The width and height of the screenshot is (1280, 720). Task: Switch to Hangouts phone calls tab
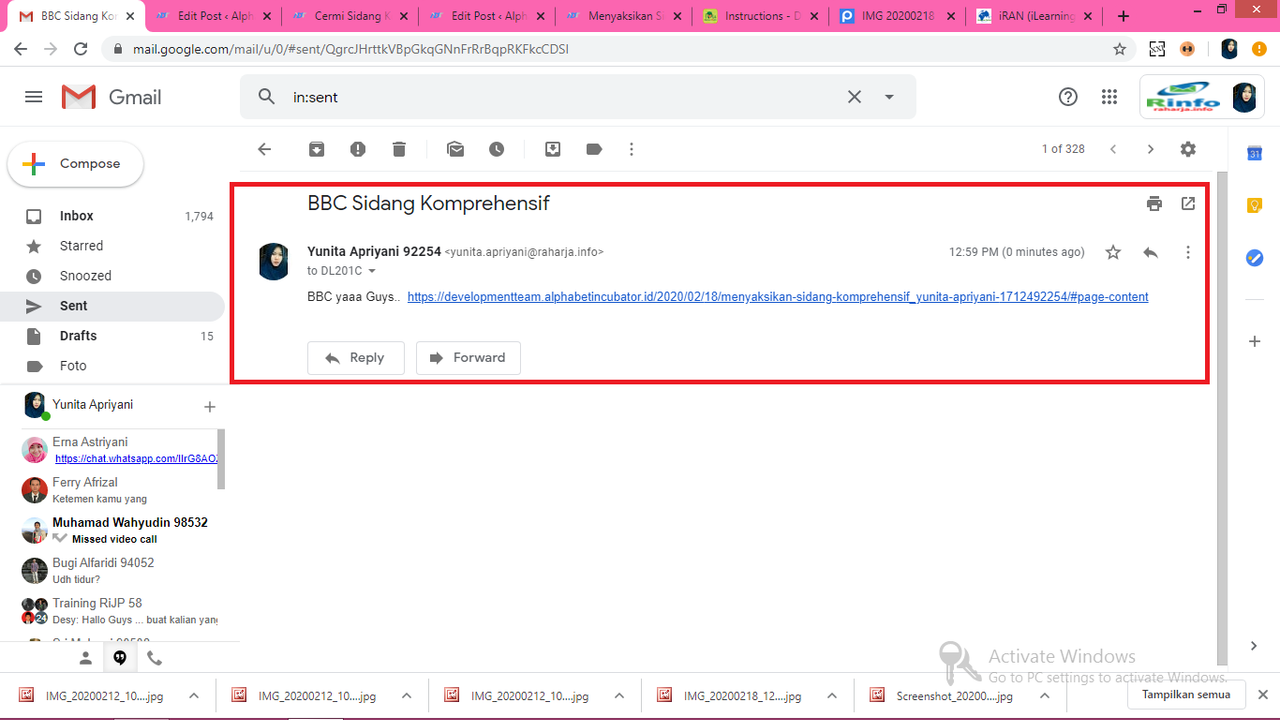154,658
